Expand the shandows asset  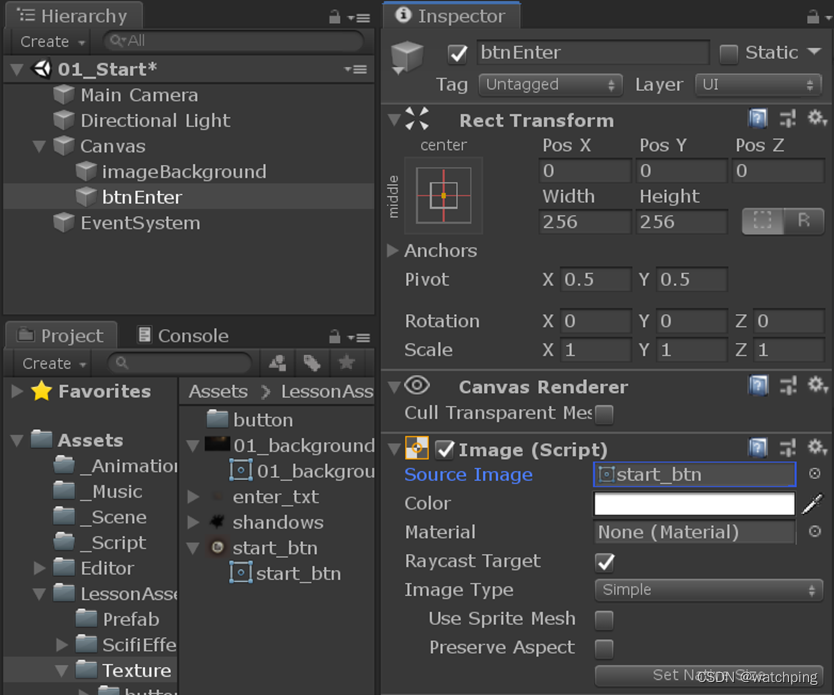pos(193,523)
